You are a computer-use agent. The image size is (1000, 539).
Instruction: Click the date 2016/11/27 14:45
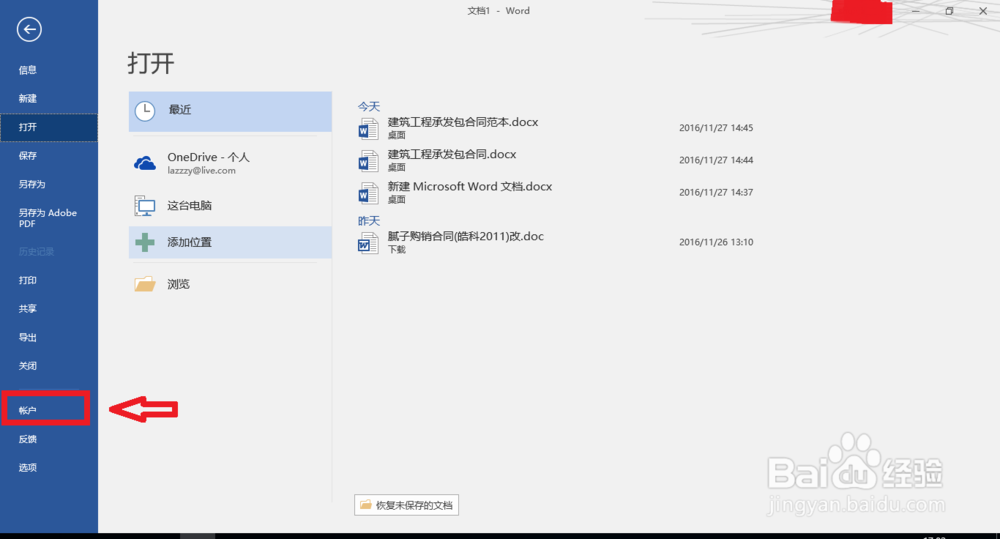coord(716,128)
